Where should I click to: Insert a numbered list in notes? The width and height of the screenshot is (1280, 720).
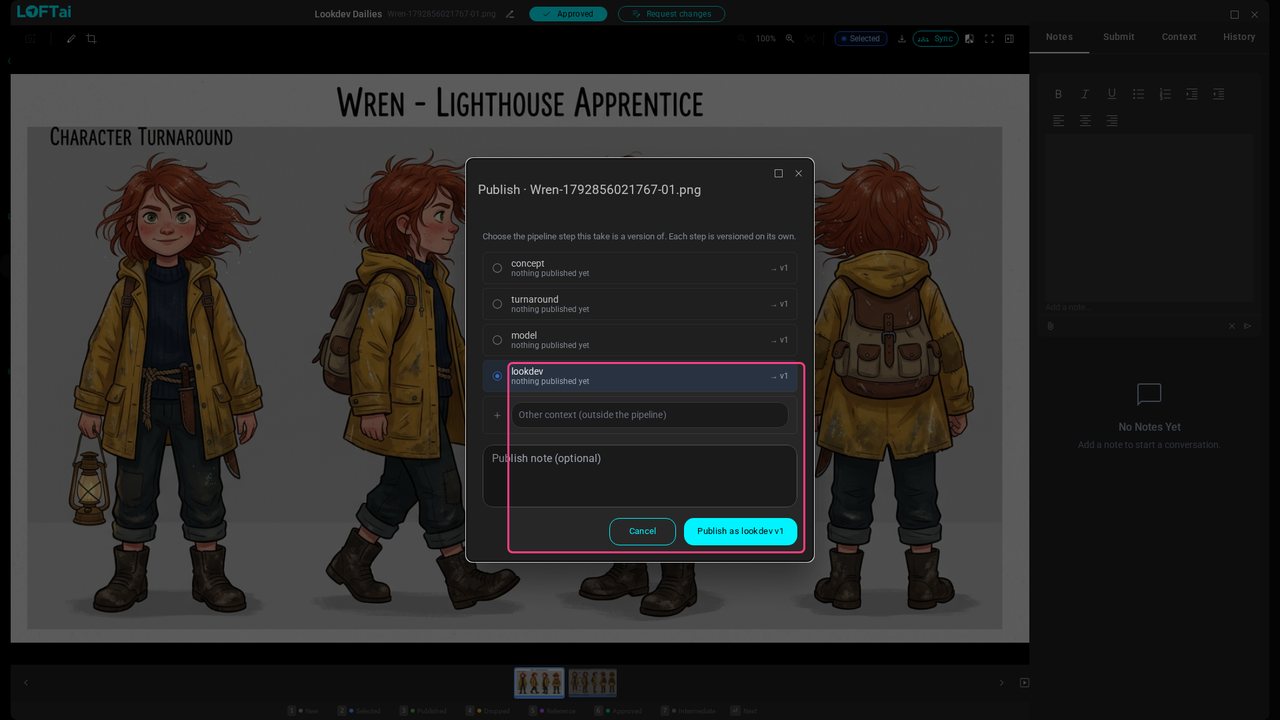pos(1165,94)
